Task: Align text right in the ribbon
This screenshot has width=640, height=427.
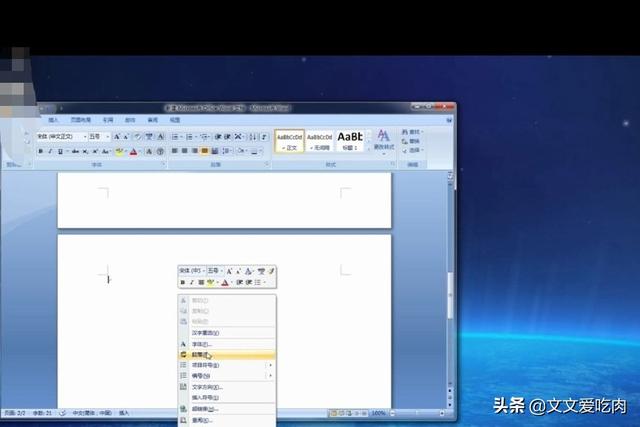Action: 195,151
